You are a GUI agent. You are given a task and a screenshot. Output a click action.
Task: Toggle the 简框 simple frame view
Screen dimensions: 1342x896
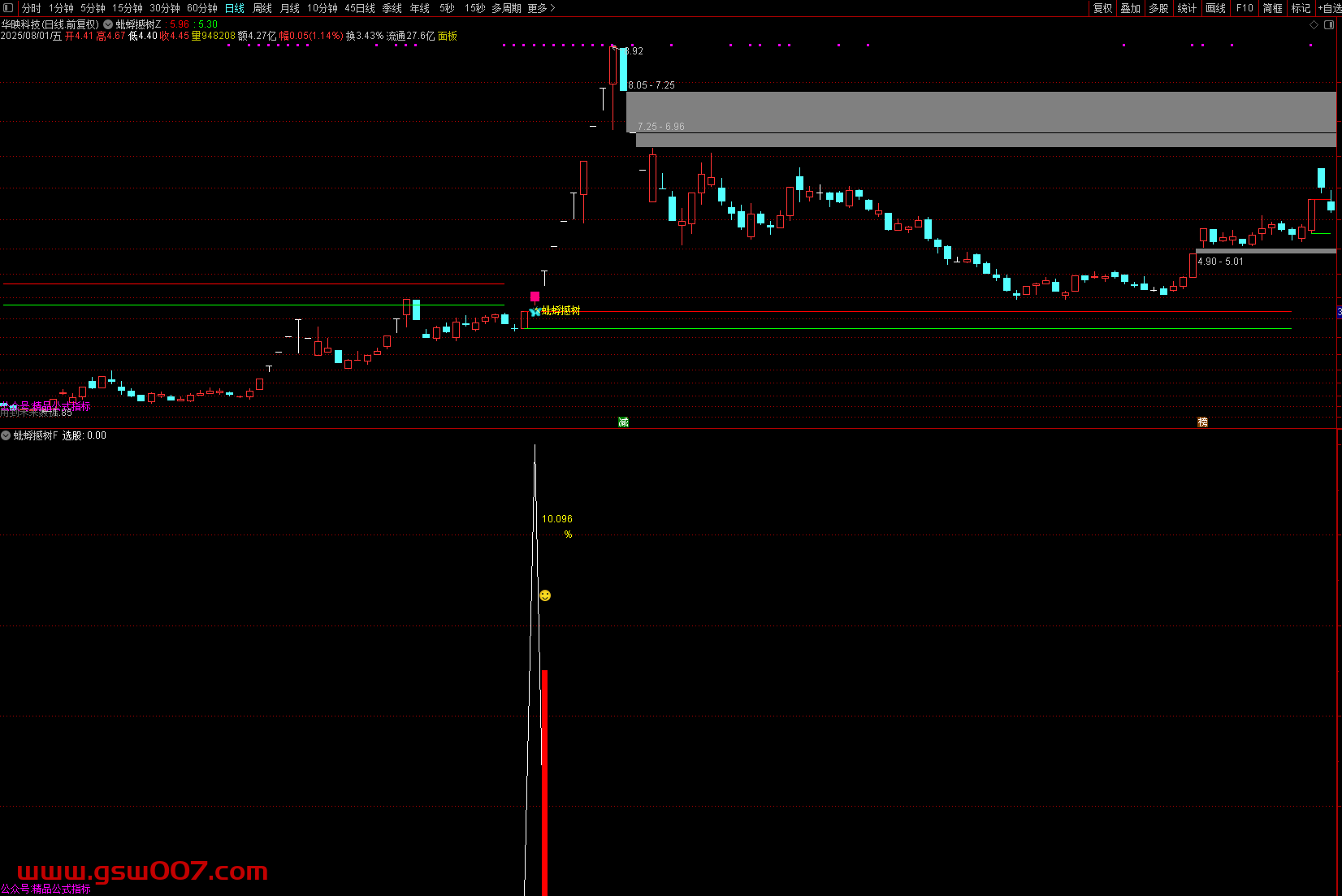pos(1273,8)
